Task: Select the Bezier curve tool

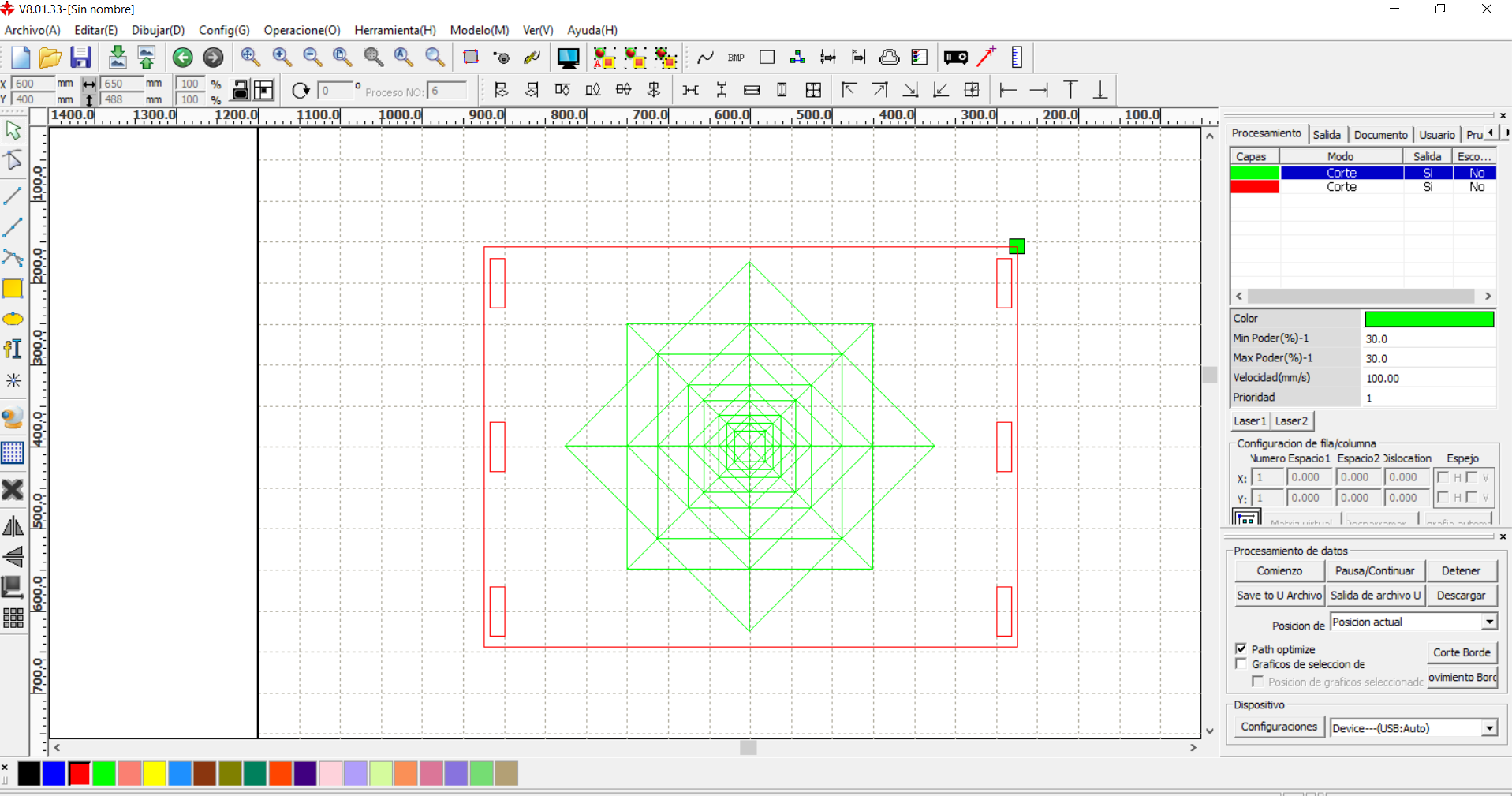Action: coord(13,257)
